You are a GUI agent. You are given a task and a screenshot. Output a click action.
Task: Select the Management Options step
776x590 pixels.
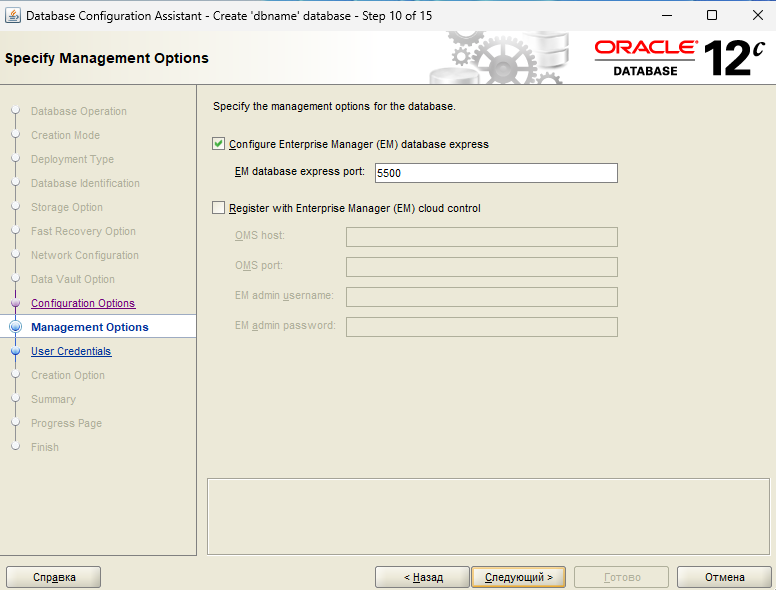click(90, 327)
